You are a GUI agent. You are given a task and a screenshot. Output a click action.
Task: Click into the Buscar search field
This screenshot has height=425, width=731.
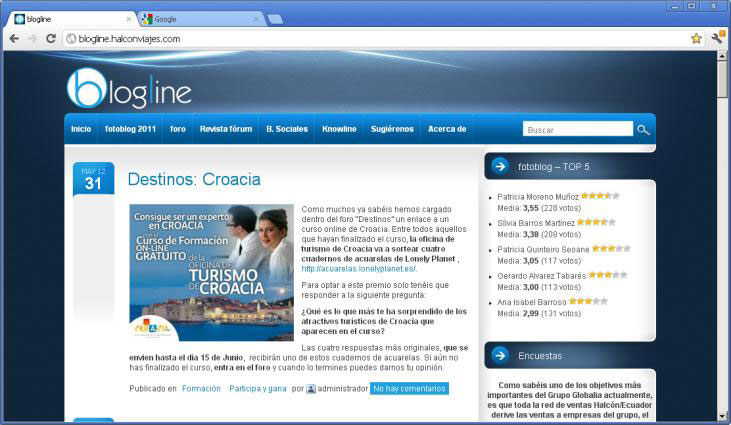[x=578, y=129]
